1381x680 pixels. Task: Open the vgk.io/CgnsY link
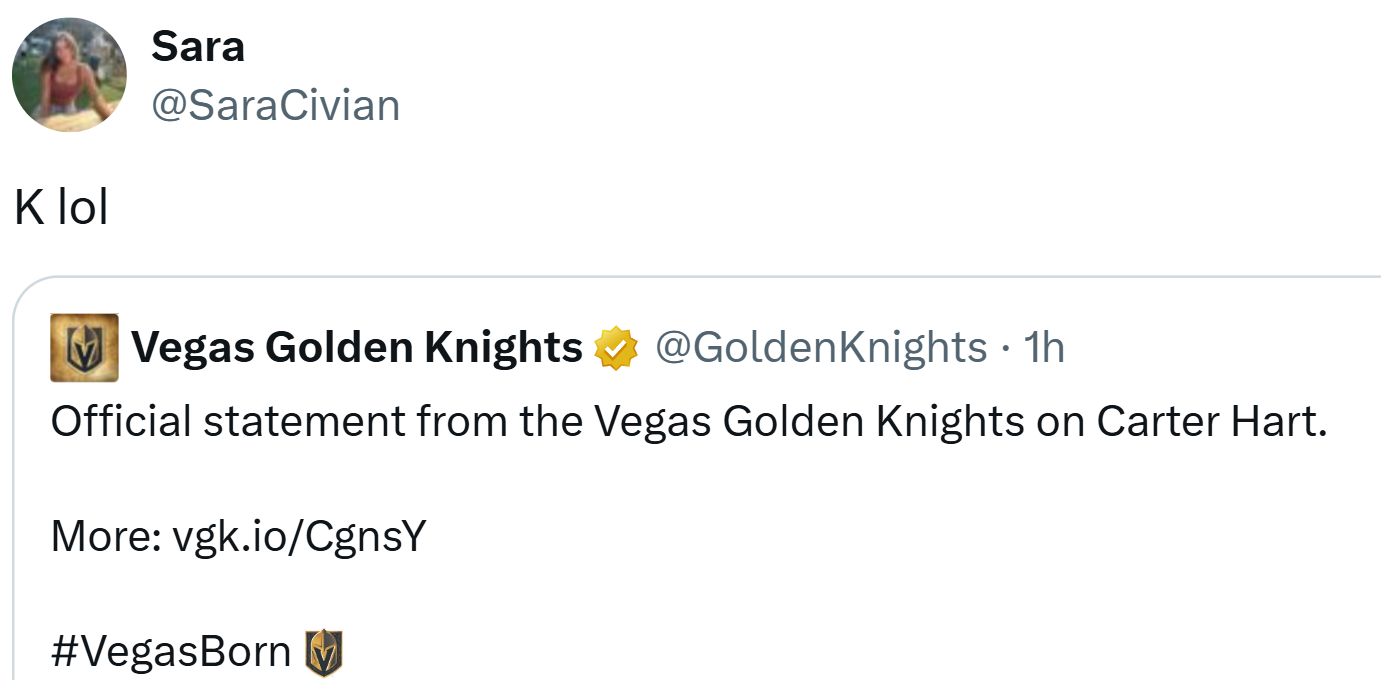click(300, 537)
